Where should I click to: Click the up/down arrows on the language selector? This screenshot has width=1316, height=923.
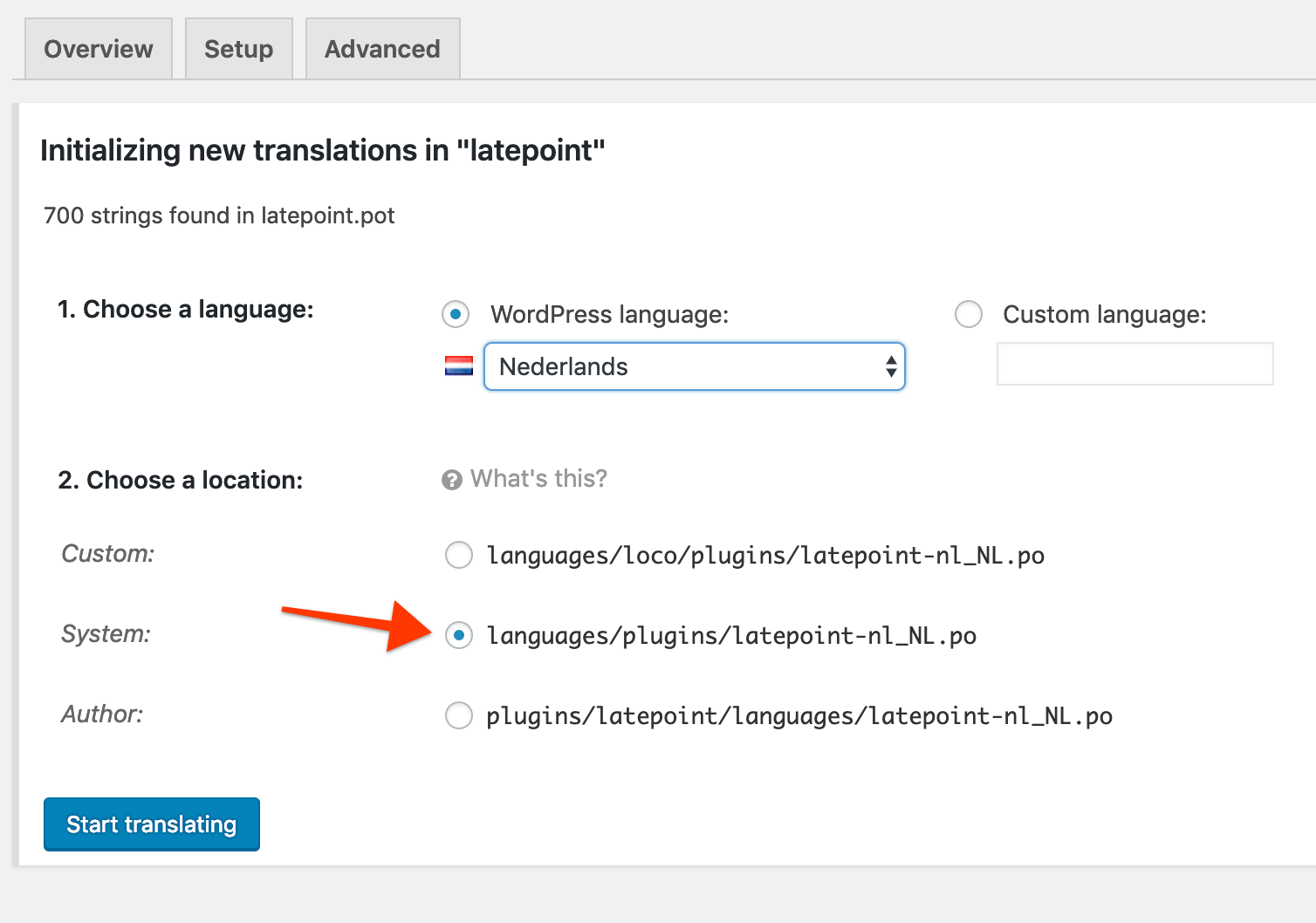tap(891, 366)
